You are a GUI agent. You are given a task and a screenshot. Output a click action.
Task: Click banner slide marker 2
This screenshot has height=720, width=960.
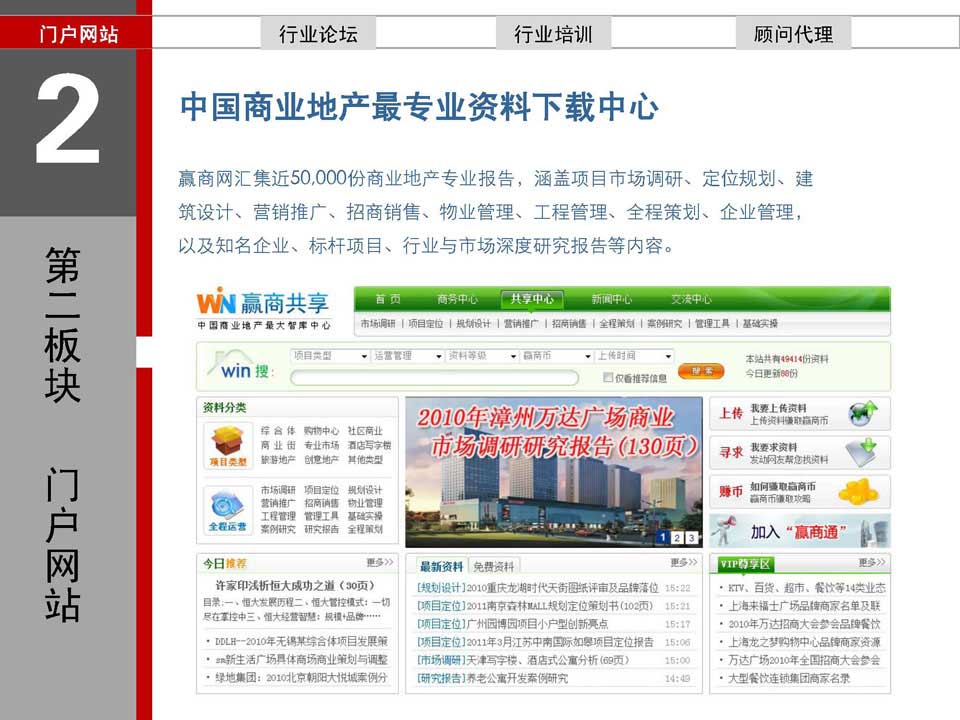[x=677, y=537]
